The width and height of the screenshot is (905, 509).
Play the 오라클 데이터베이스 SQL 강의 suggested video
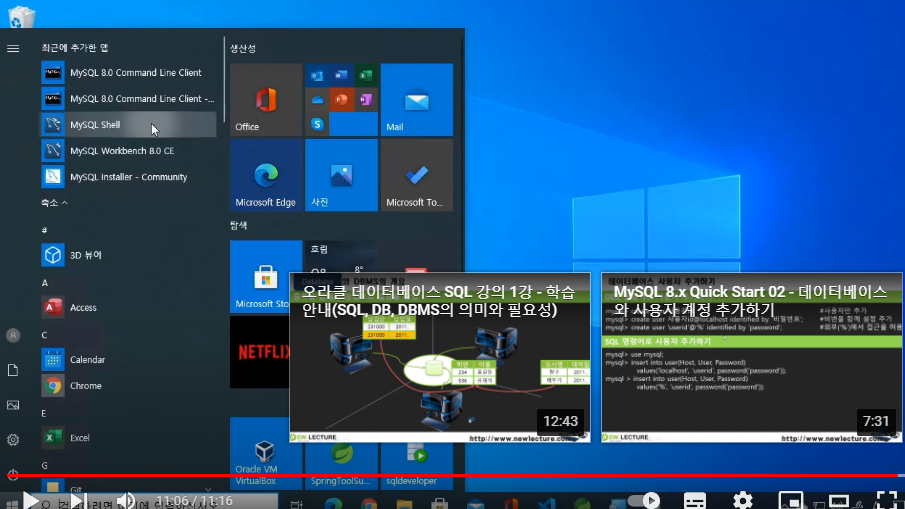(x=440, y=358)
